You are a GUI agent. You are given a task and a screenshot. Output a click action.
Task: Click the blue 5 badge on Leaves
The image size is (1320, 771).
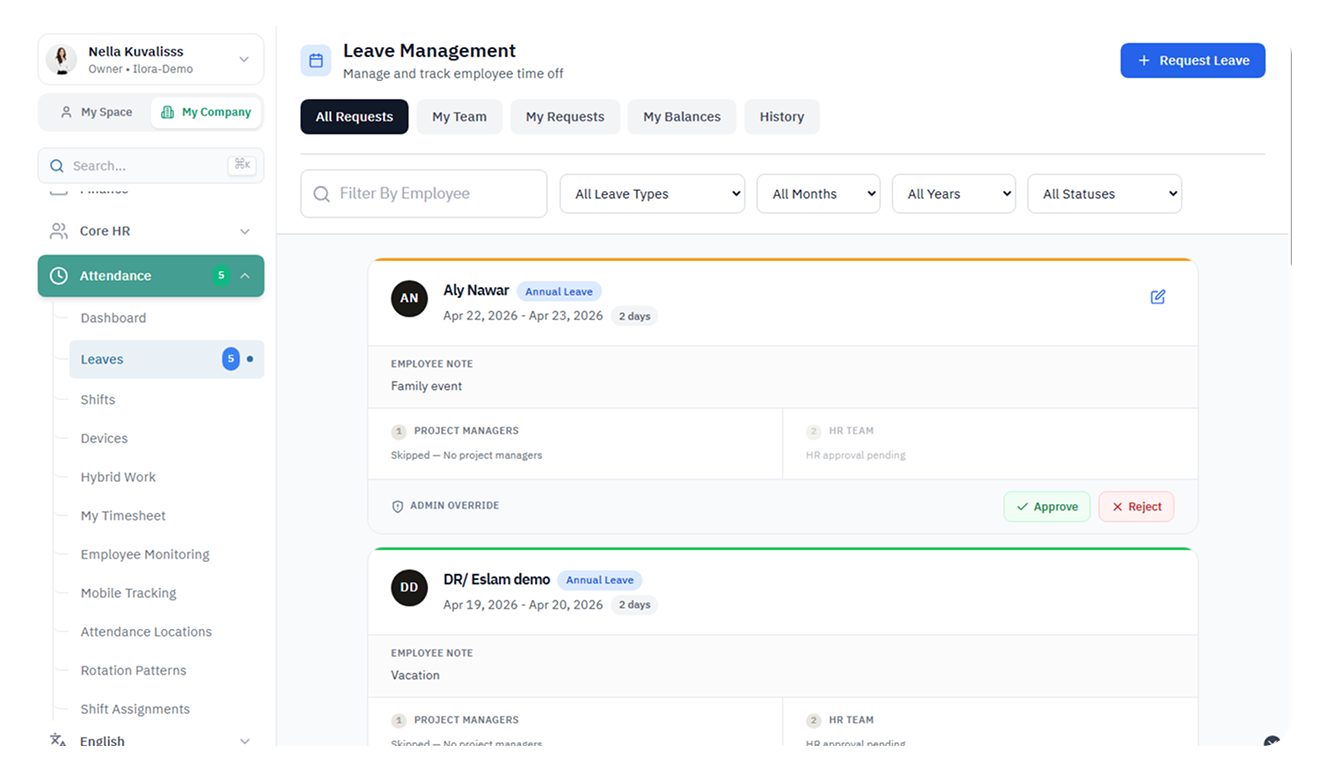click(x=231, y=359)
